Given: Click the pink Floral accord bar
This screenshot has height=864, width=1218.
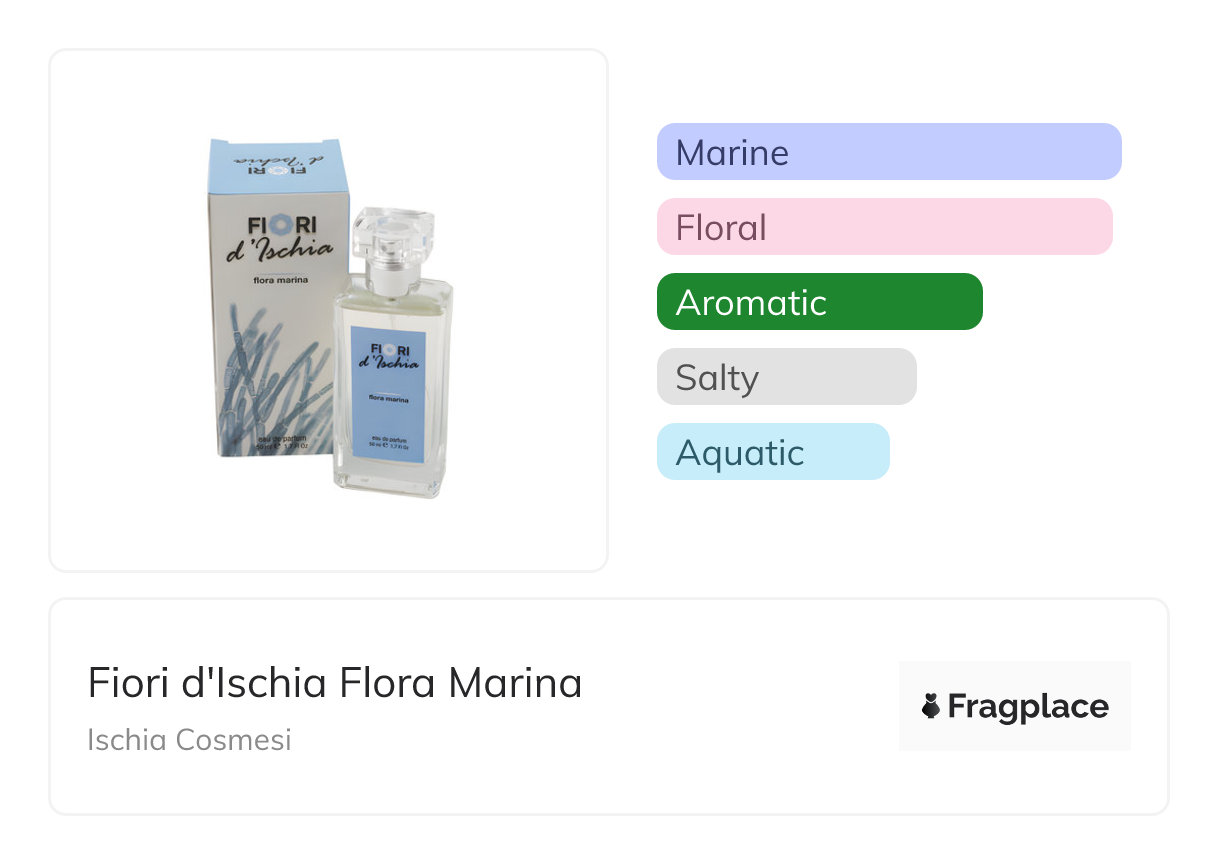Looking at the screenshot, I should [x=884, y=227].
